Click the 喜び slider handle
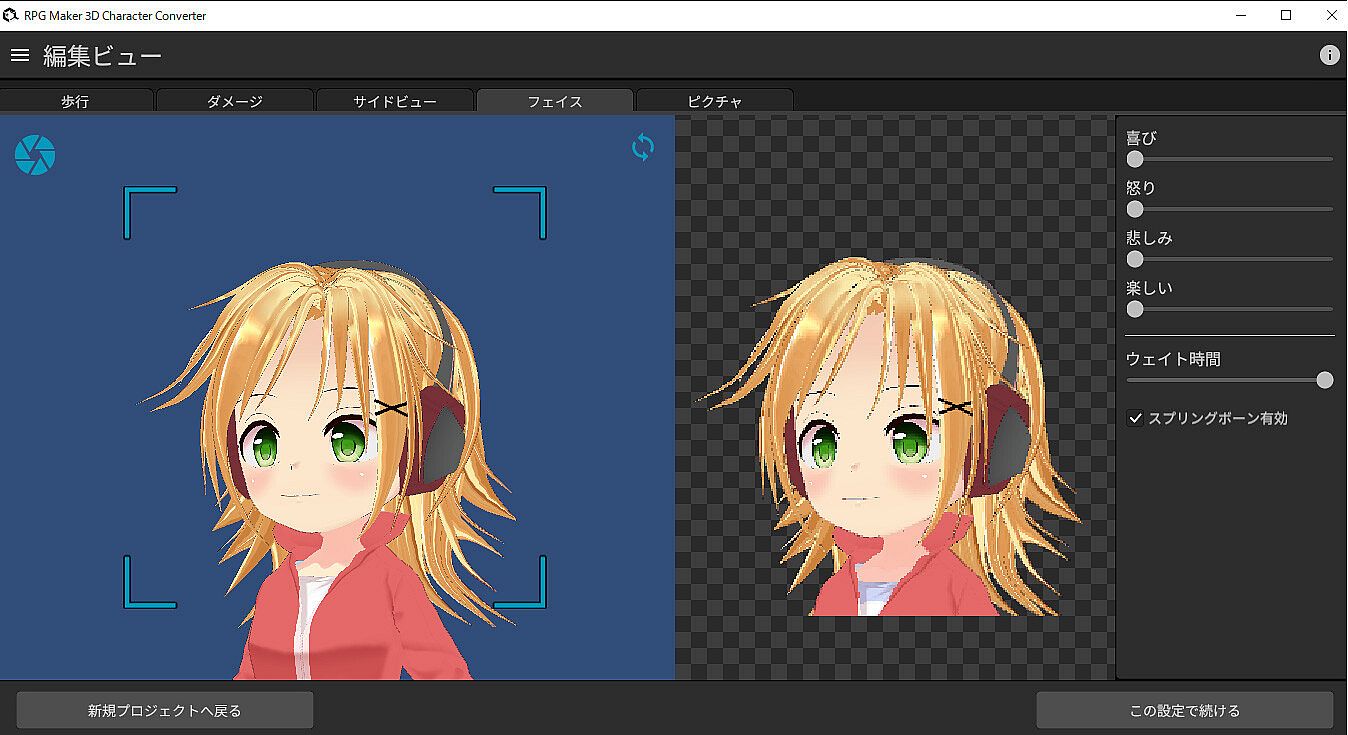The height and width of the screenshot is (735, 1348). tap(1135, 159)
